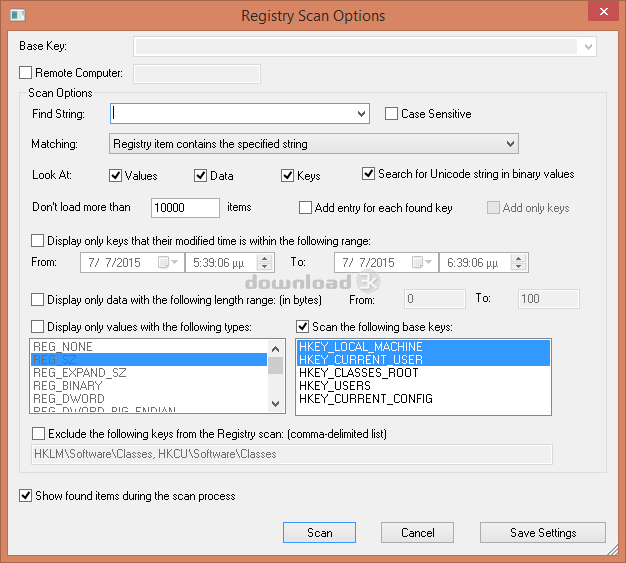Toggle the Remote Computer checkbox
The image size is (626, 563).
26,73
